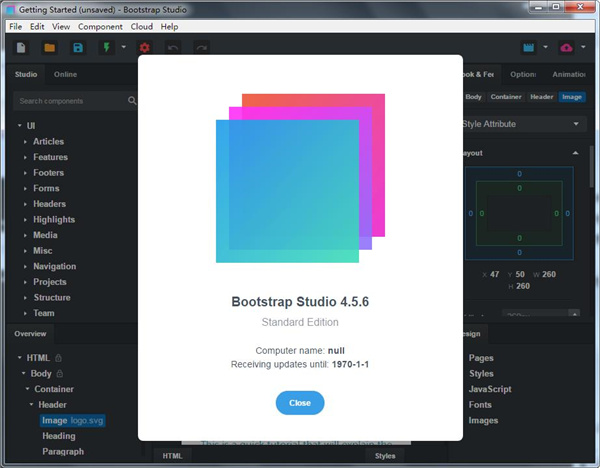Open the Style Attribute dropdown

524,124
